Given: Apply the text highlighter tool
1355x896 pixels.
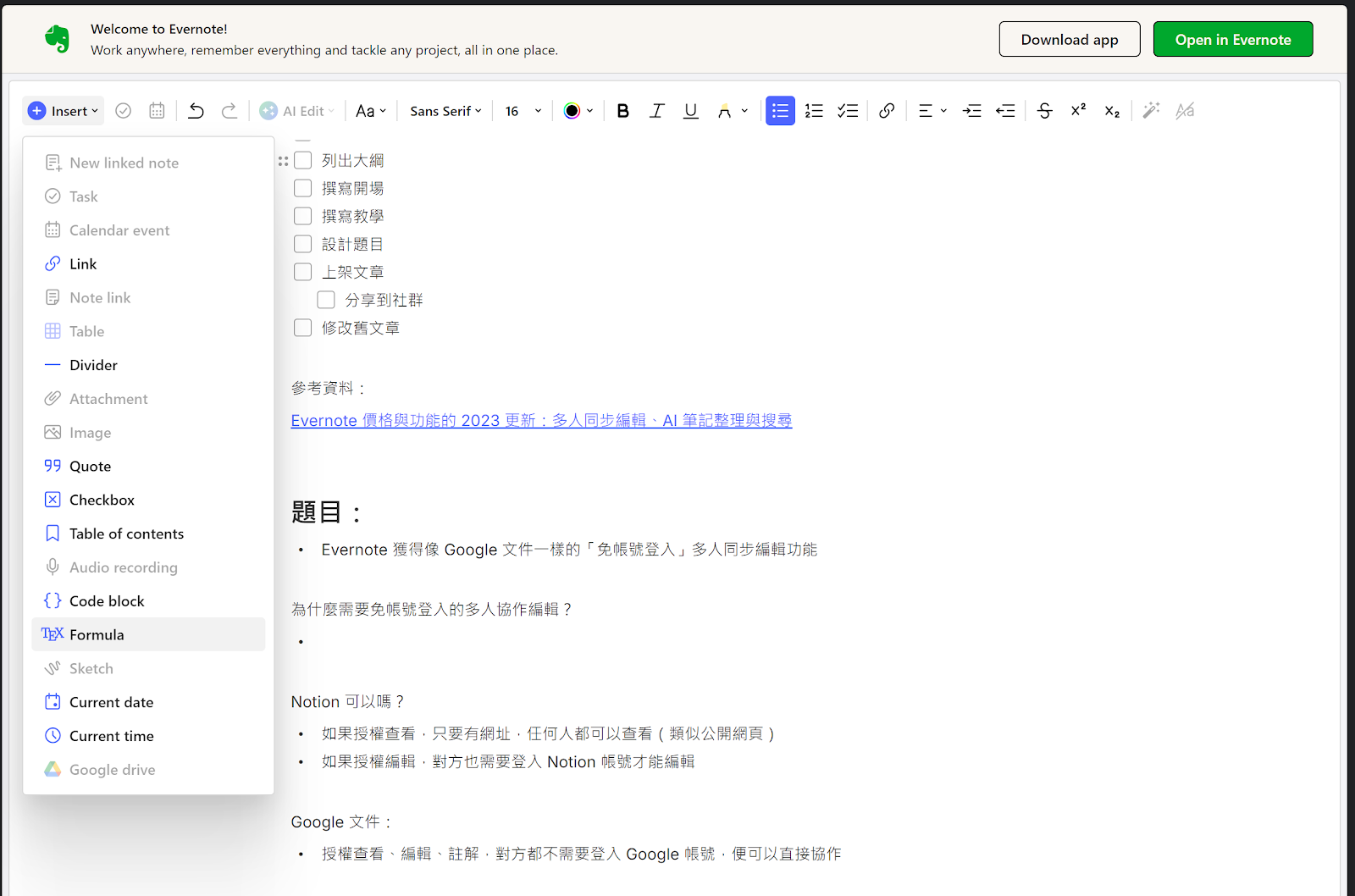Looking at the screenshot, I should (x=724, y=111).
